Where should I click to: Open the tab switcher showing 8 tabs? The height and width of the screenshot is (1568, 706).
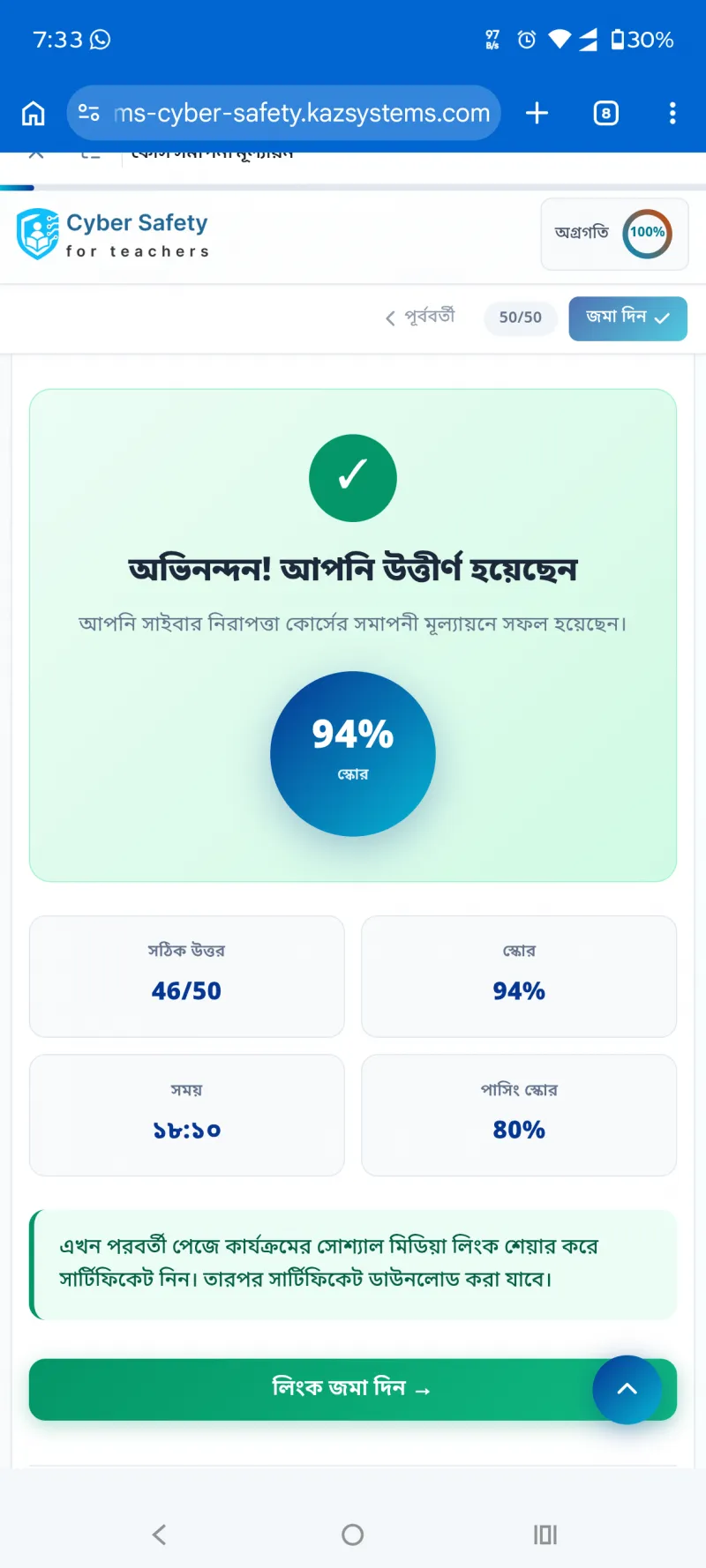(x=606, y=113)
